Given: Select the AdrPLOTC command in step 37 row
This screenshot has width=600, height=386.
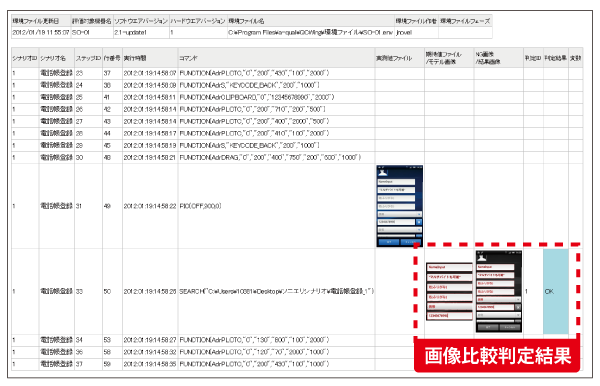Looking at the screenshot, I should click(276, 364).
